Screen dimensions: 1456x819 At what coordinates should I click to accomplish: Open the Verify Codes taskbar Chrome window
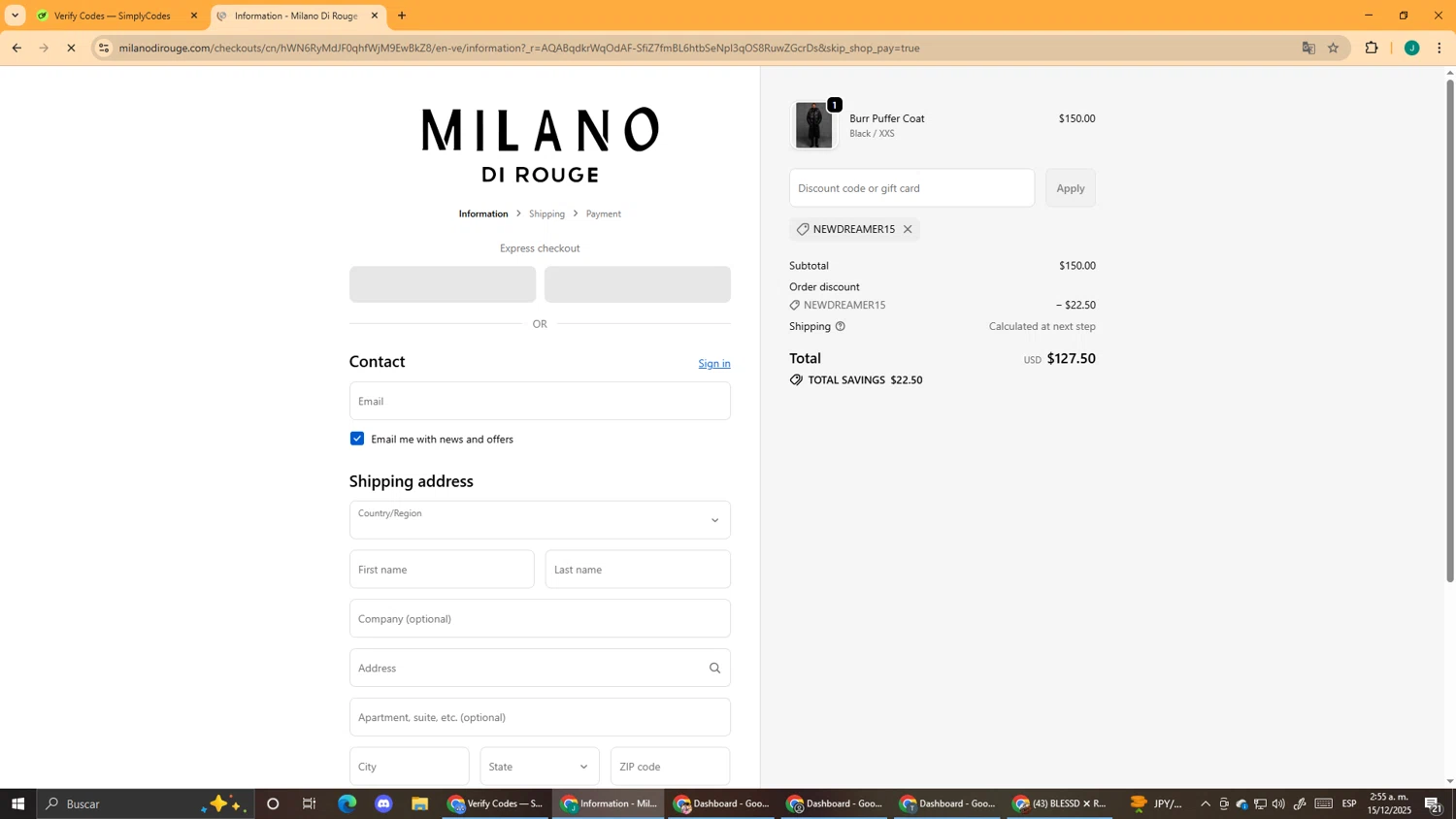tap(497, 803)
